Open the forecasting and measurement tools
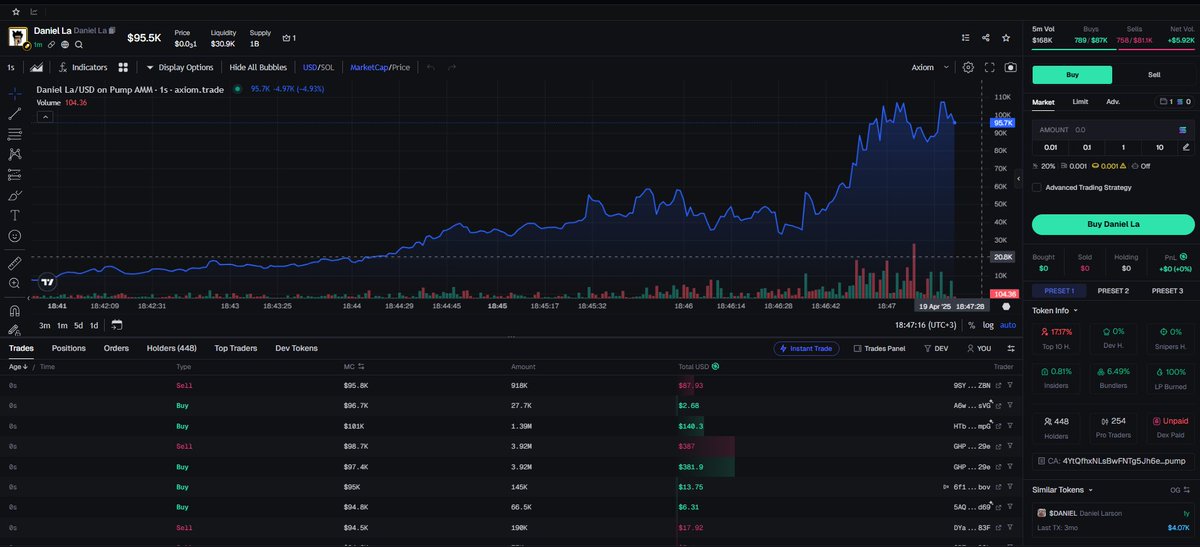Image resolution: width=1200 pixels, height=547 pixels. 15,174
